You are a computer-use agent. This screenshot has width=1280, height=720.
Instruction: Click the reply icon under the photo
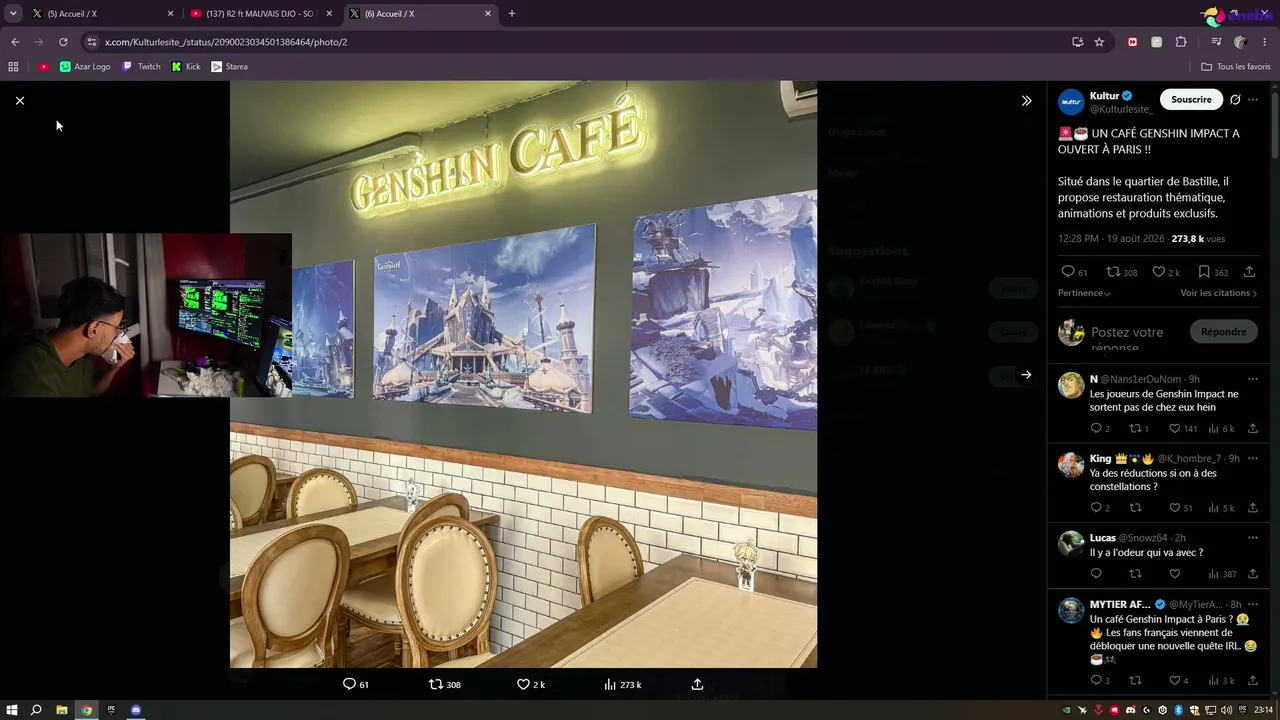point(350,684)
